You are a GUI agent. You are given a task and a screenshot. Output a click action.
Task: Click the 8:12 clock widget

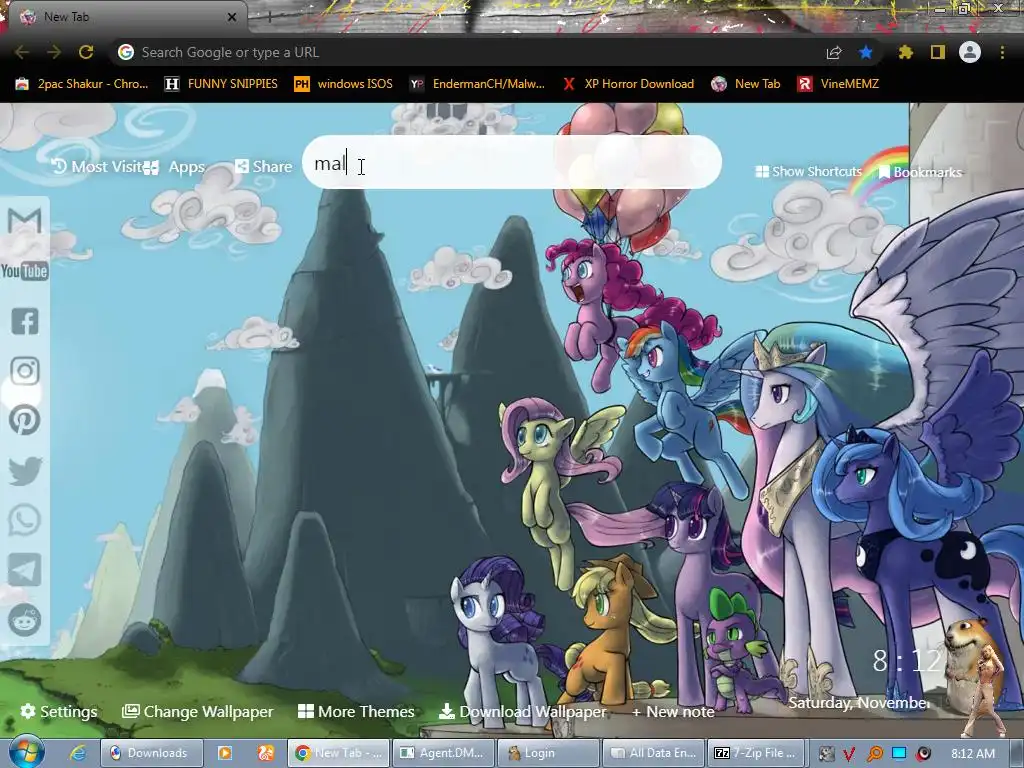click(908, 661)
